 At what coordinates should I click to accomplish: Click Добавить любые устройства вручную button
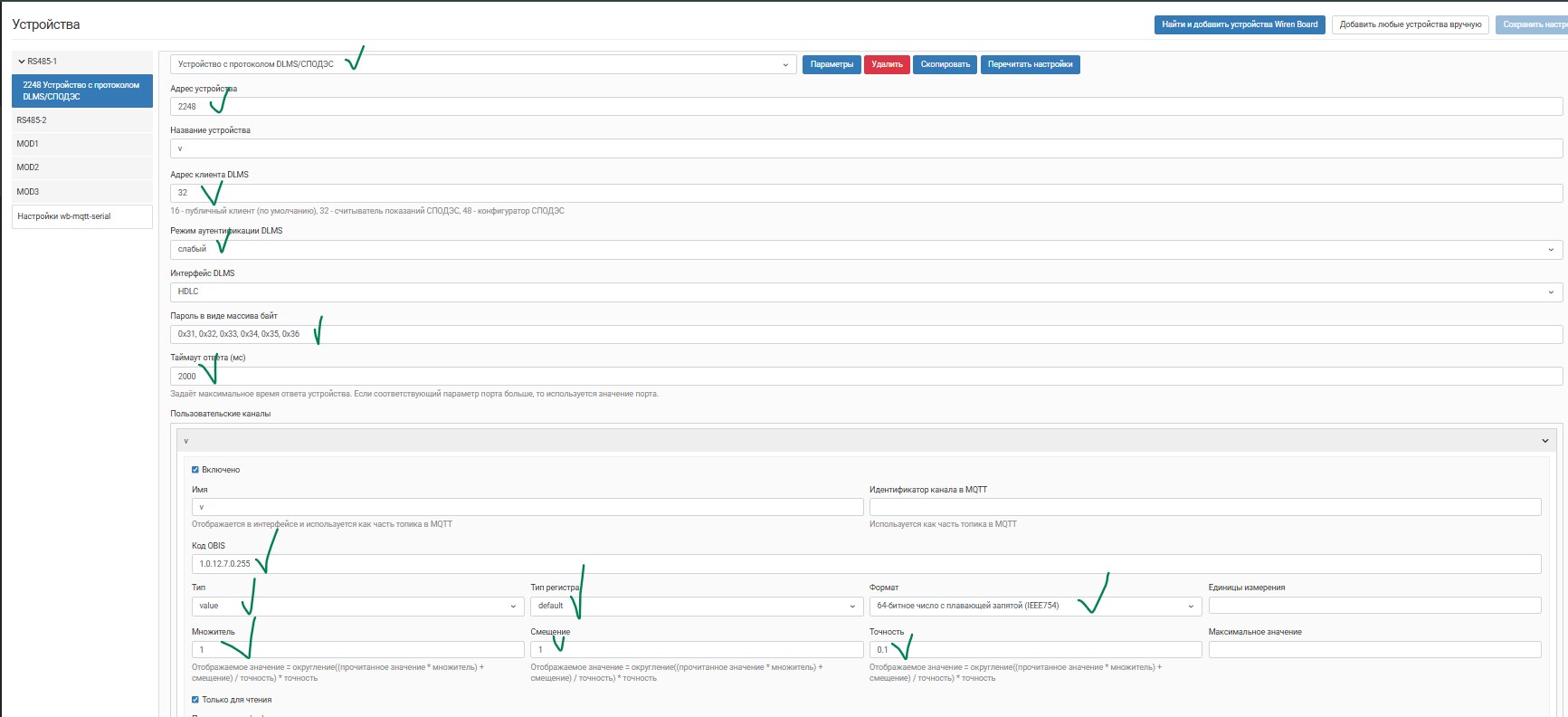tap(1410, 24)
